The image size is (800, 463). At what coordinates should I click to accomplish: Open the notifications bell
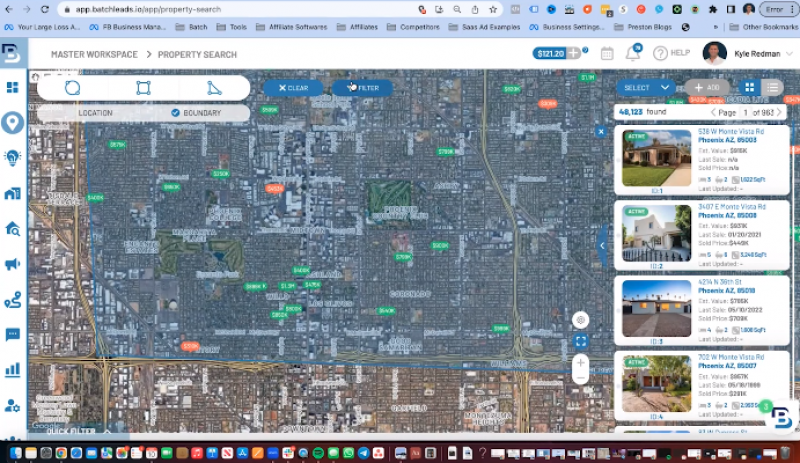click(x=633, y=53)
